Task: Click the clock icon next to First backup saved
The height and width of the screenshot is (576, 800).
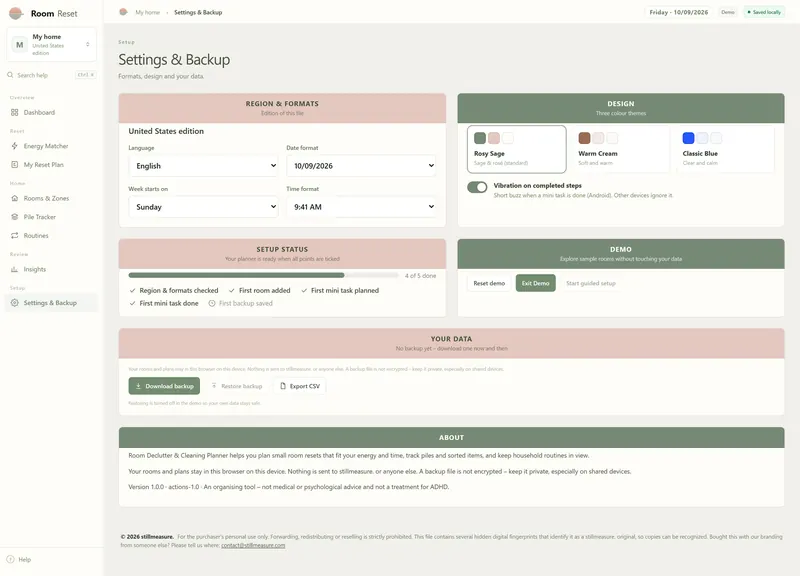Action: 212,303
